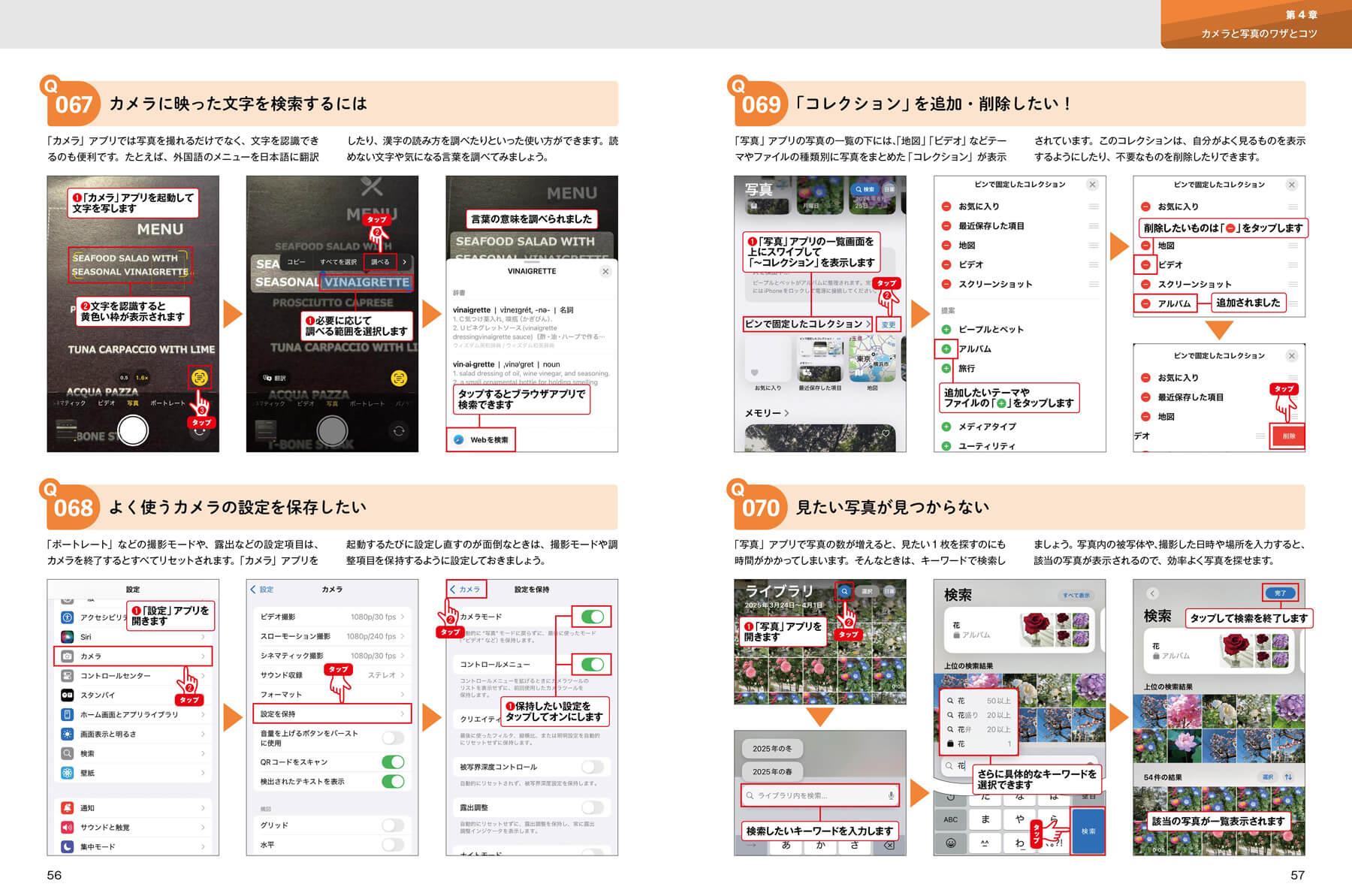
Task: Open the メモリー section chevron
Action: coord(786,413)
